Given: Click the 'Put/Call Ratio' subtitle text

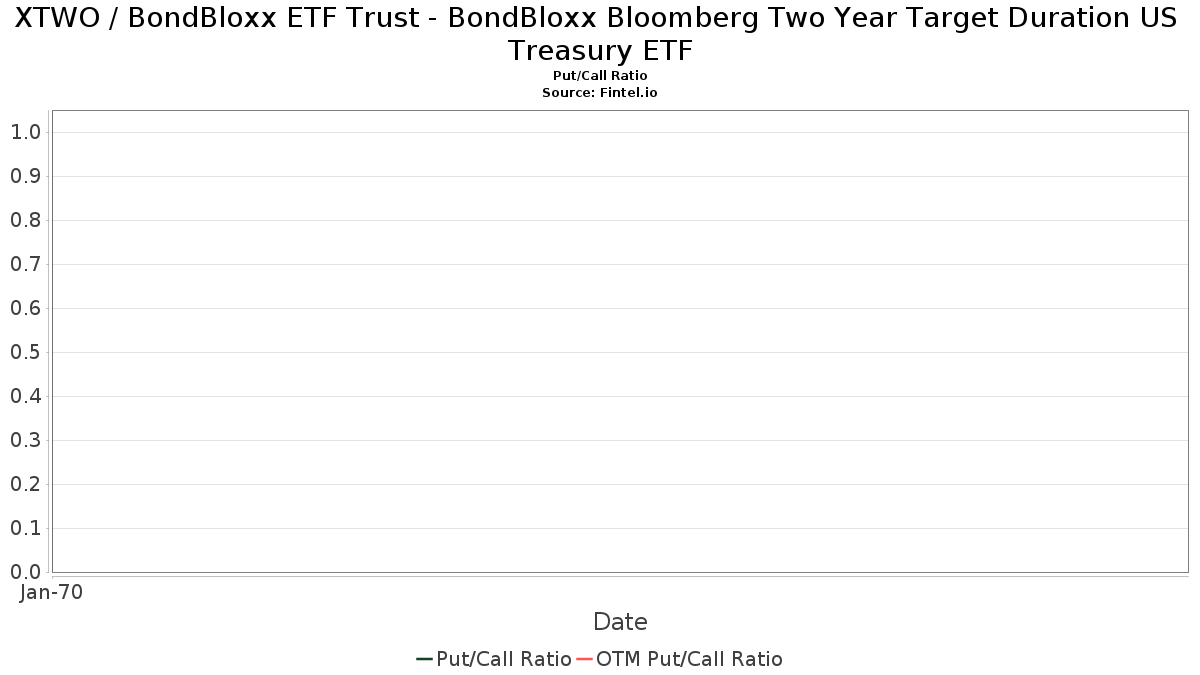Looking at the screenshot, I should [x=600, y=76].
